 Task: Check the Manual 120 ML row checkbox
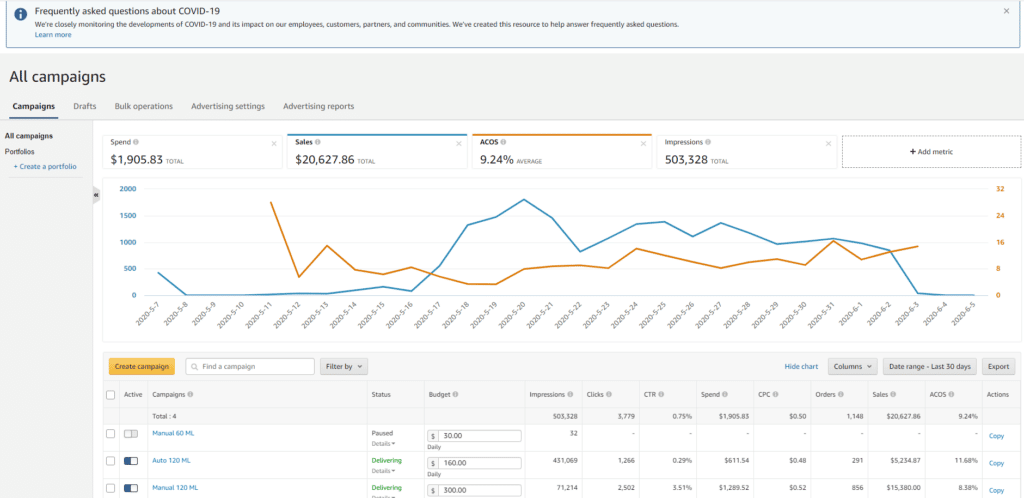[x=110, y=488]
